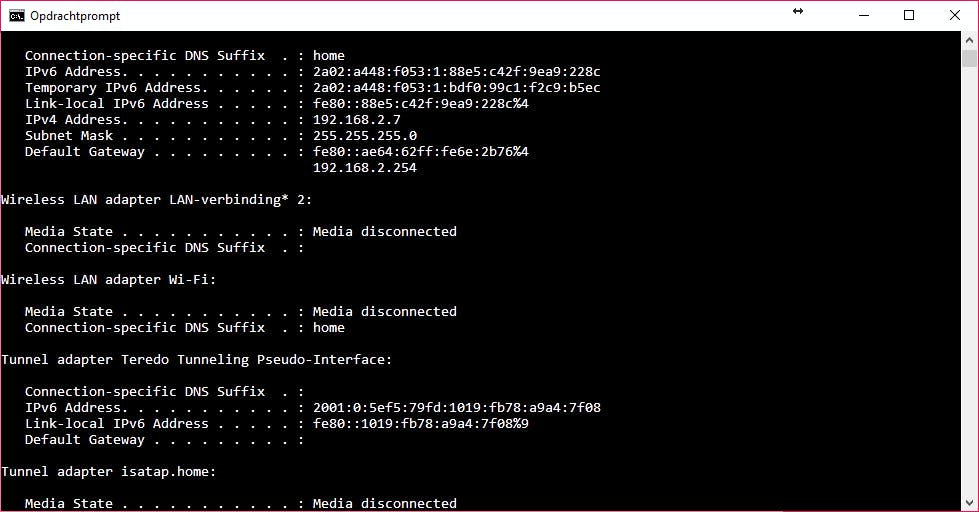This screenshot has width=979, height=512.
Task: Click the empty scrollbar track below thumb
Action: coord(969,300)
